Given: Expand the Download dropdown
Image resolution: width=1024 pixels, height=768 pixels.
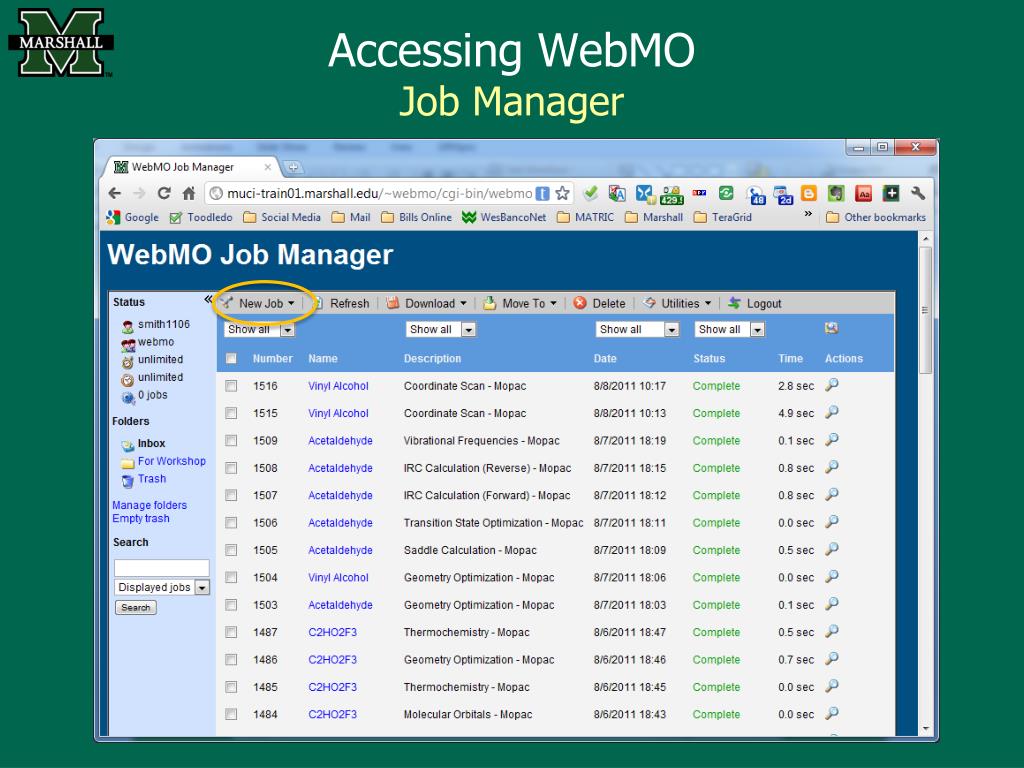Looking at the screenshot, I should (x=427, y=303).
